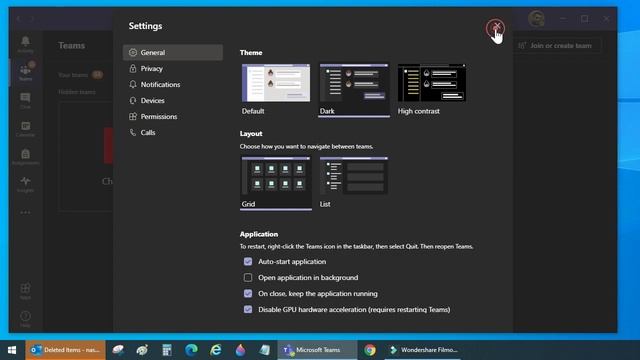This screenshot has height=360, width=640.
Task: Switch to Wondershare Filmora taskbar button
Action: click(423, 350)
